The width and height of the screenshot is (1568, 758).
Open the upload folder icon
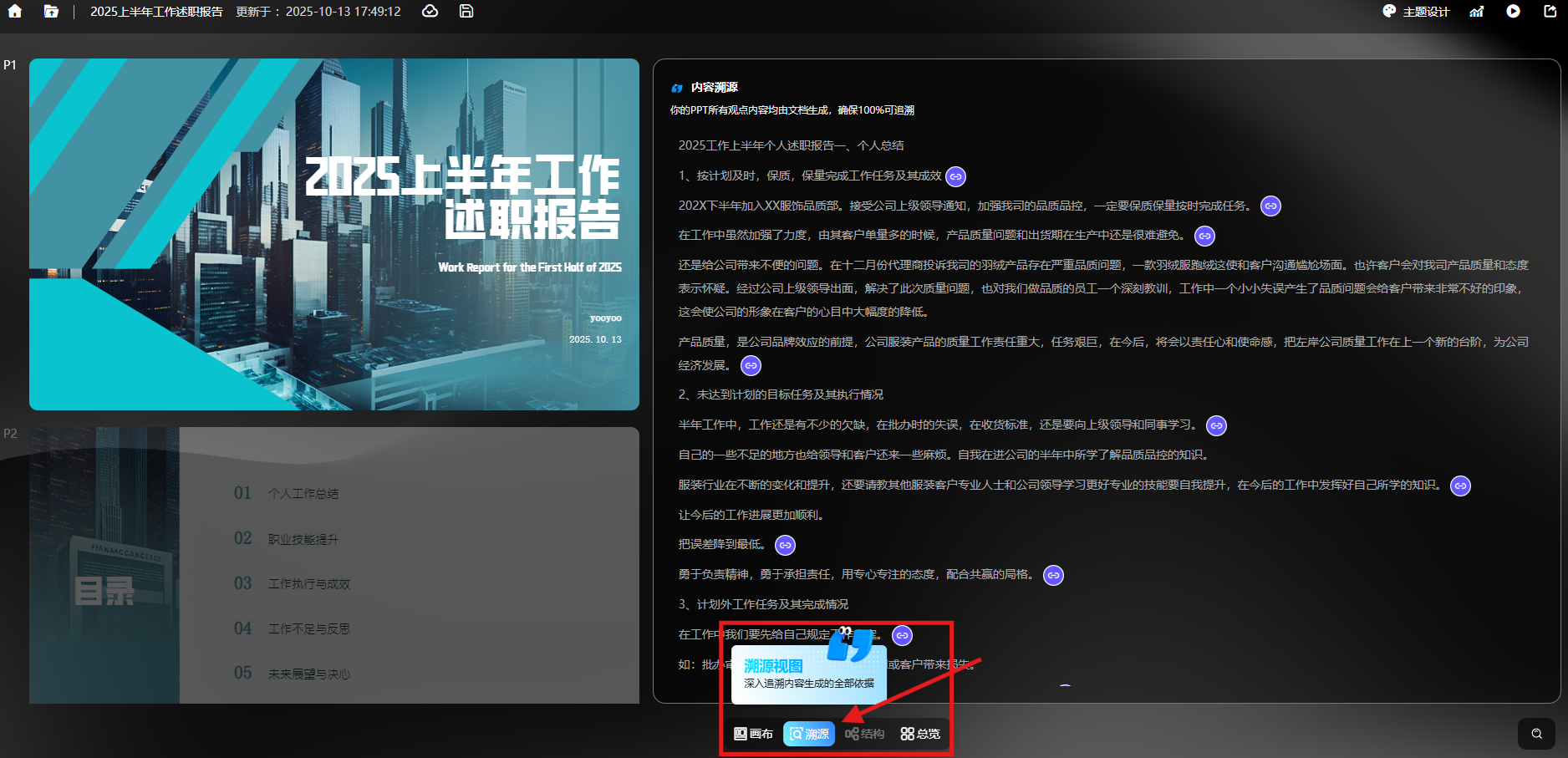point(51,12)
